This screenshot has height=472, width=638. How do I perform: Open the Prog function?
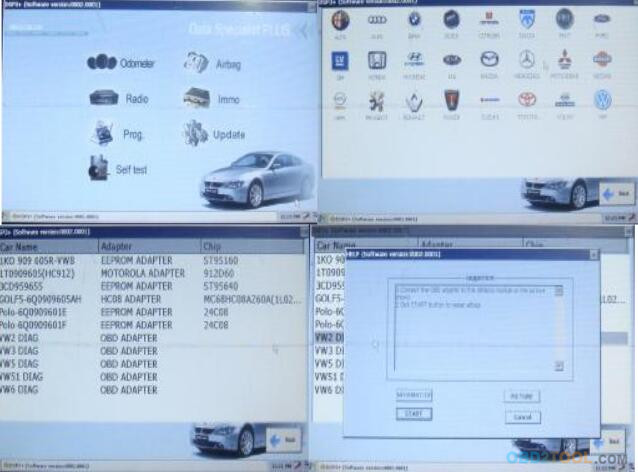point(118,133)
